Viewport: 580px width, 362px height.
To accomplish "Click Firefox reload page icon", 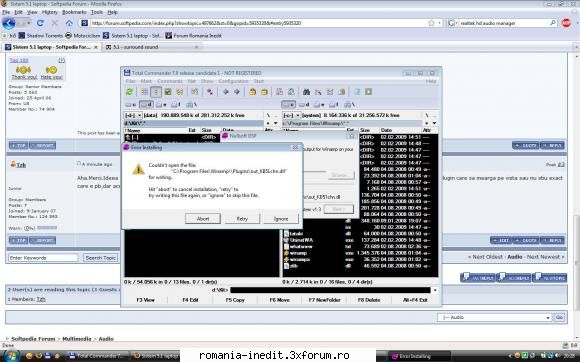I will click(40, 23).
